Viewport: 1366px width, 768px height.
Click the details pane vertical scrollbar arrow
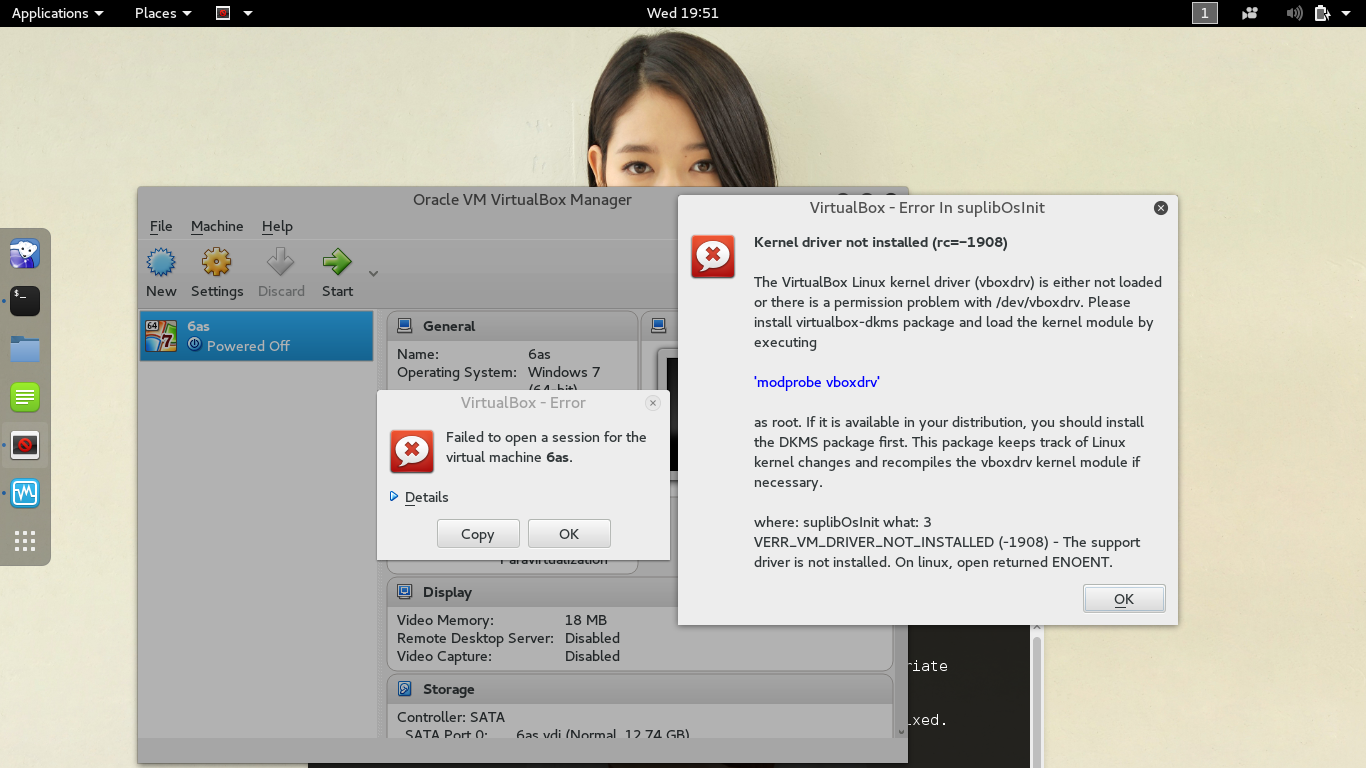pos(901,732)
